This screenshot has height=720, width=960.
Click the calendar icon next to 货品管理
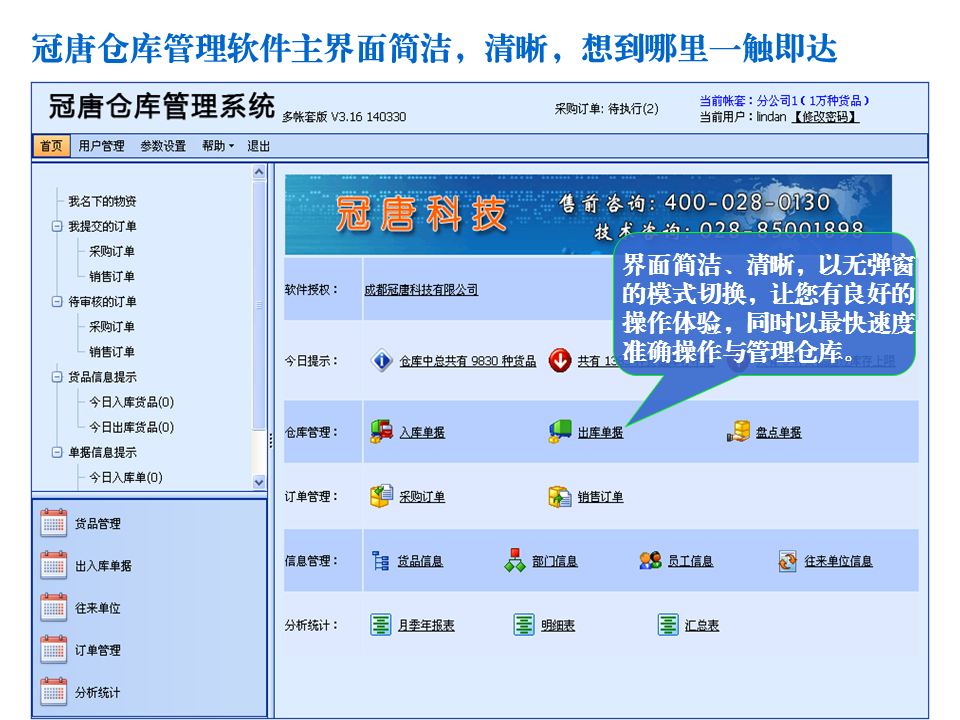tap(54, 523)
